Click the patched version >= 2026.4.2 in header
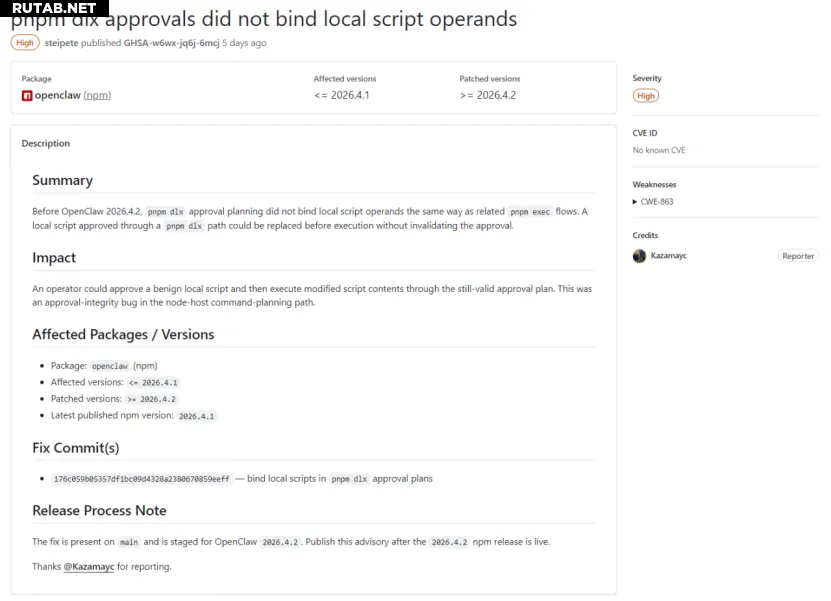Image resolution: width=831 pixels, height=601 pixels. [488, 96]
